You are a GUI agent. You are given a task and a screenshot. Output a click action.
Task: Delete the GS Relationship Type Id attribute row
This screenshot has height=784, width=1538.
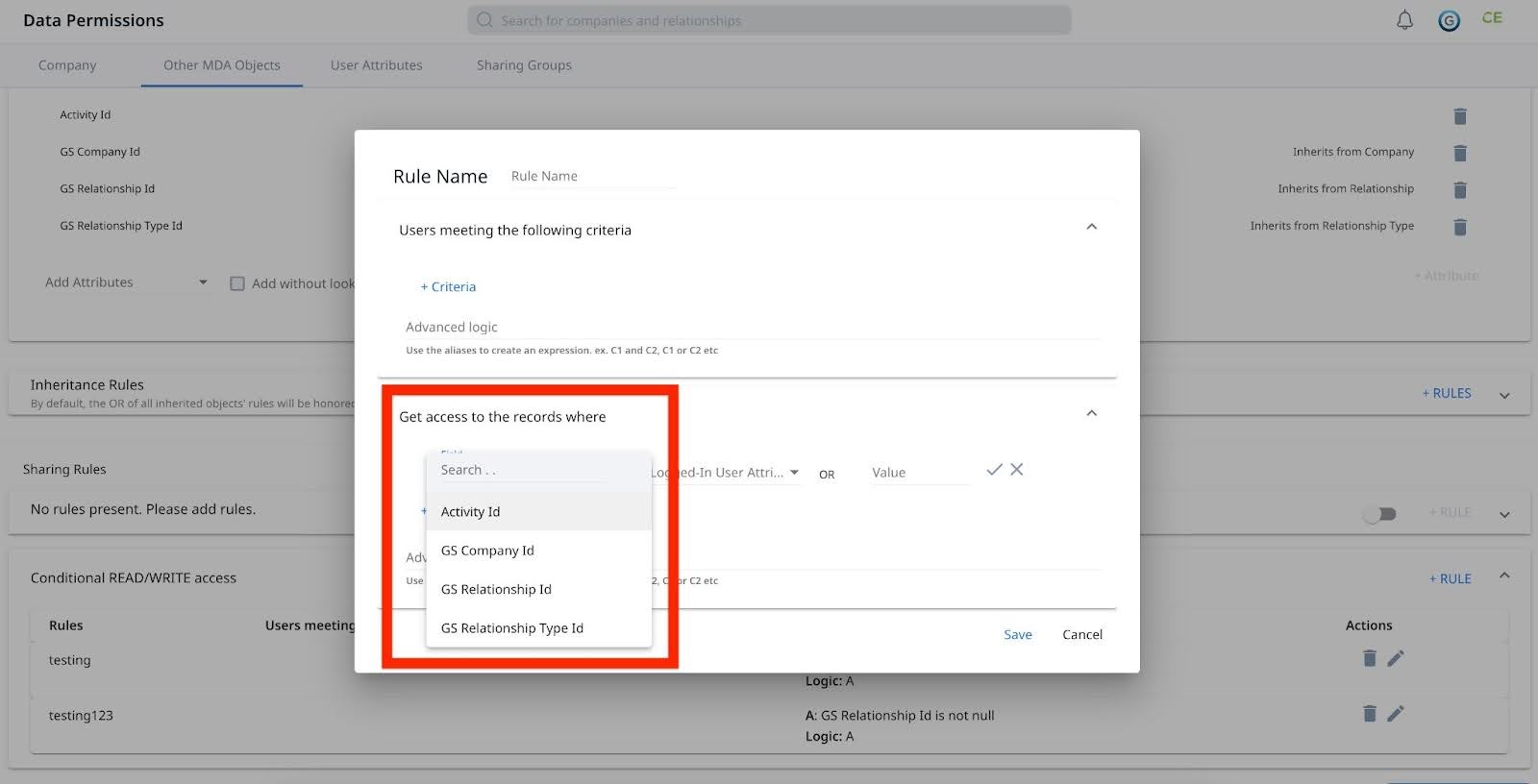coord(1460,227)
